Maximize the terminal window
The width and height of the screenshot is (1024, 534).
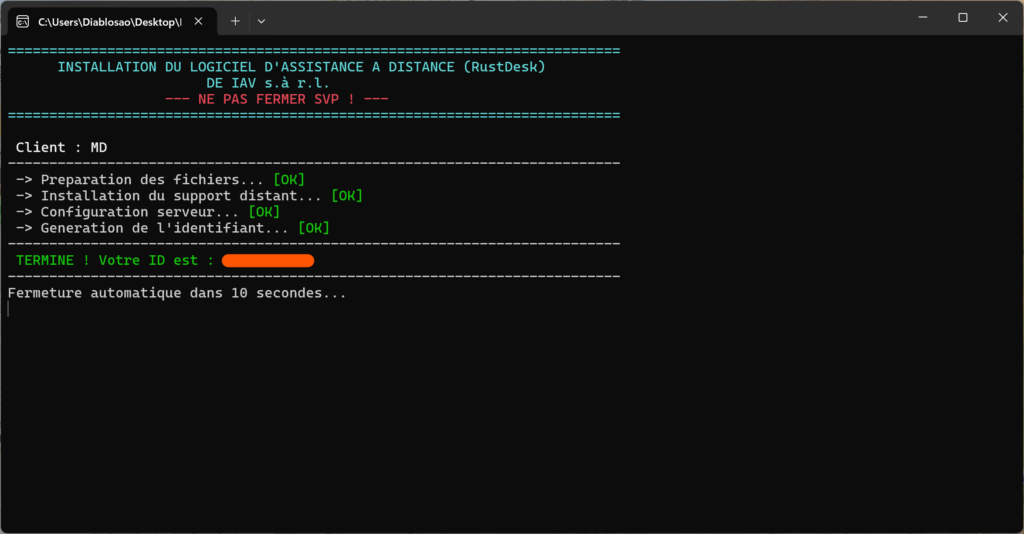pyautogui.click(x=962, y=18)
